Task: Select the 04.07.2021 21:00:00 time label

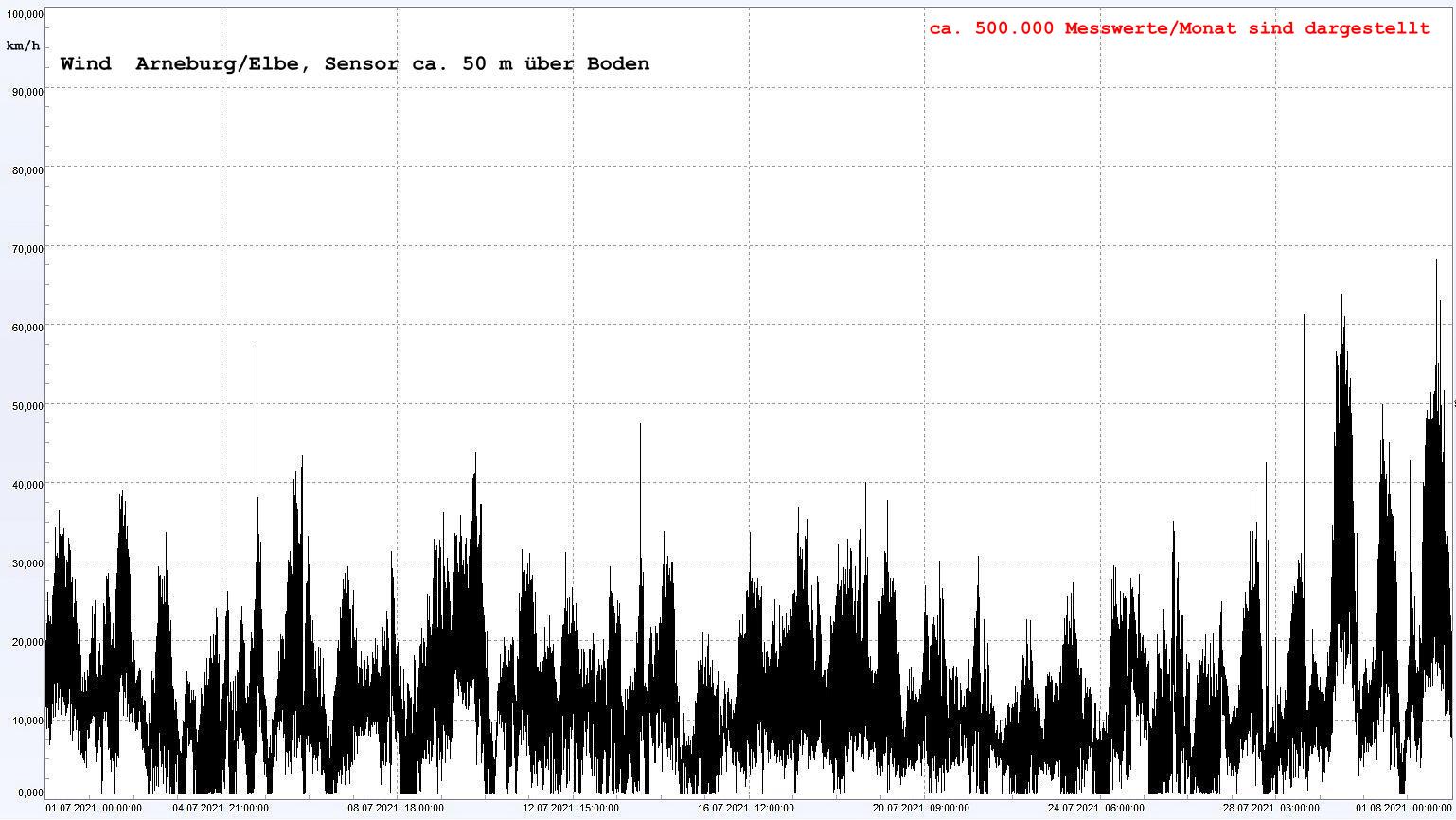Action: click(x=220, y=808)
